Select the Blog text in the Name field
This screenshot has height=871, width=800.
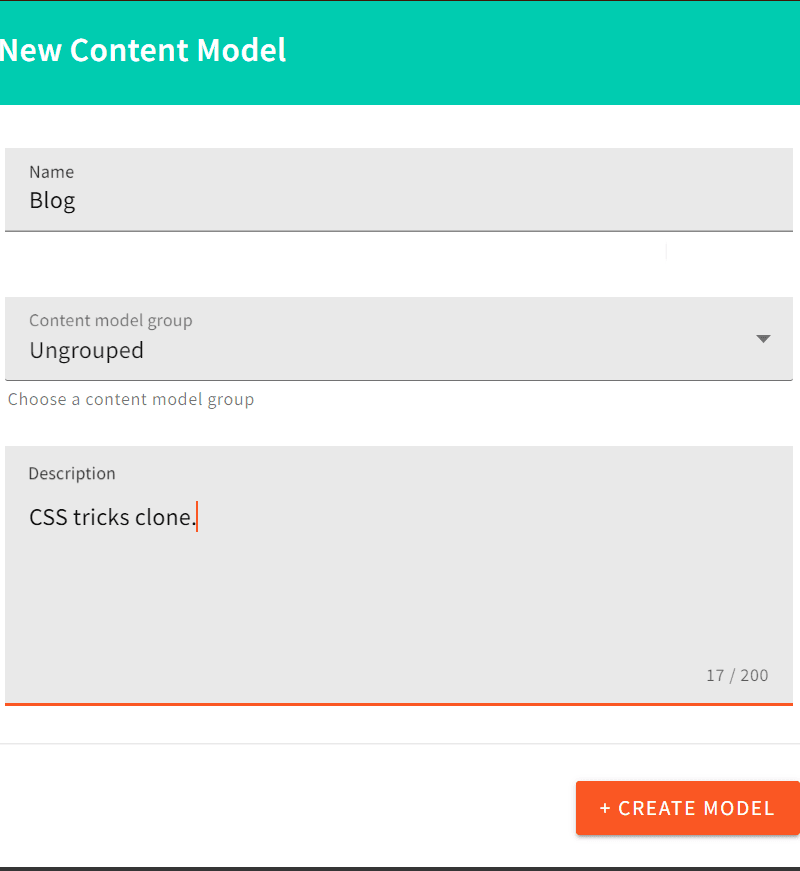point(52,200)
